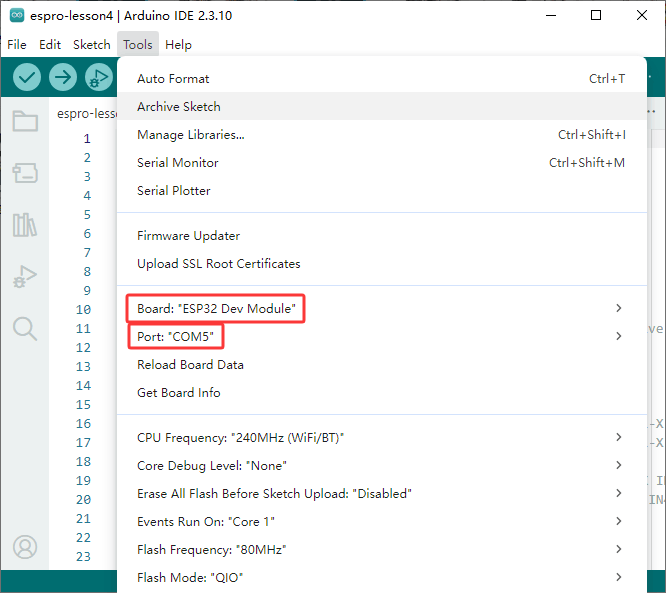Open the Library Manager books icon
Screen dimensions: 666x593
click(x=25, y=225)
